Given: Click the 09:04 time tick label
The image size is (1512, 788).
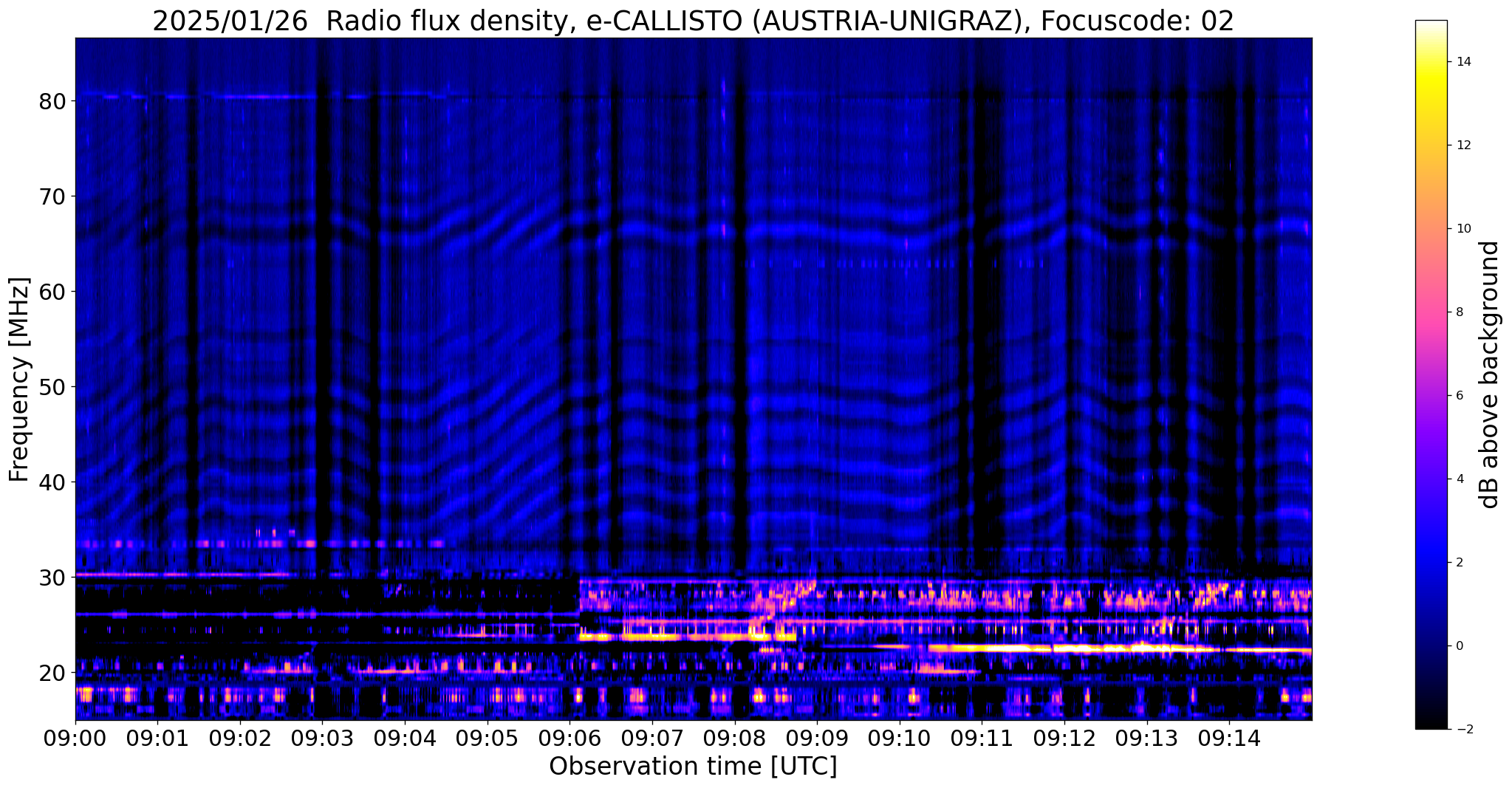Looking at the screenshot, I should point(405,738).
